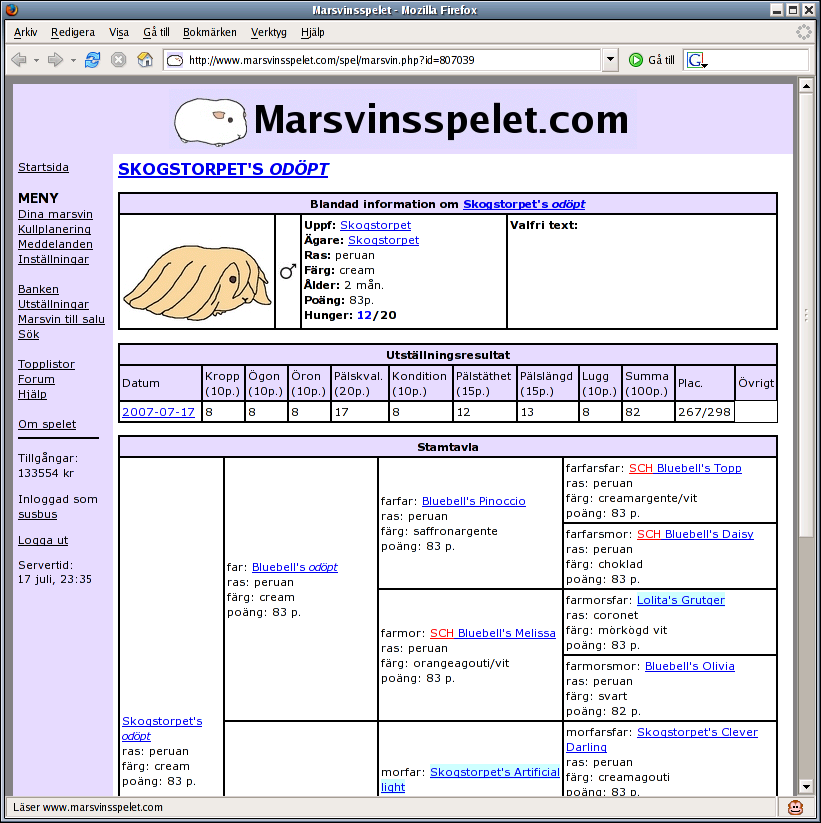The width and height of the screenshot is (821, 823).
Task: Click the Marsvinsspelet.com logo banner
Action: tap(403, 120)
